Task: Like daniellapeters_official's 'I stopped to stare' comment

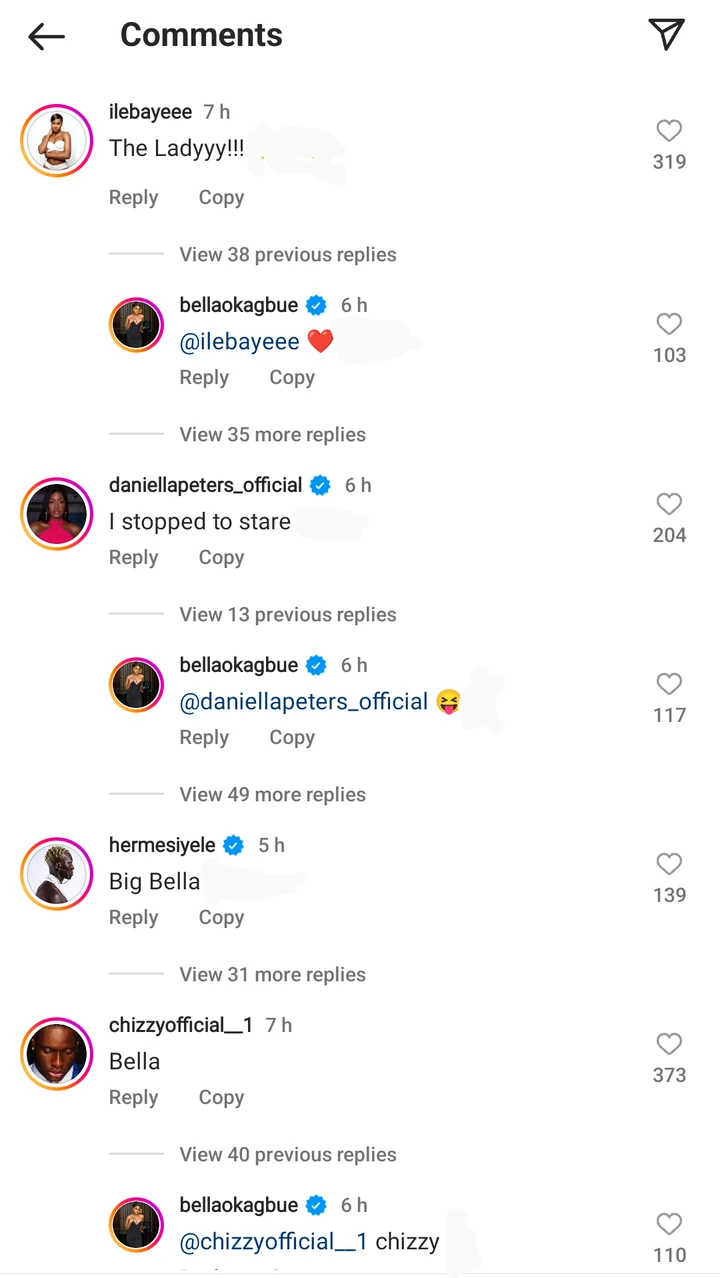Action: (669, 504)
